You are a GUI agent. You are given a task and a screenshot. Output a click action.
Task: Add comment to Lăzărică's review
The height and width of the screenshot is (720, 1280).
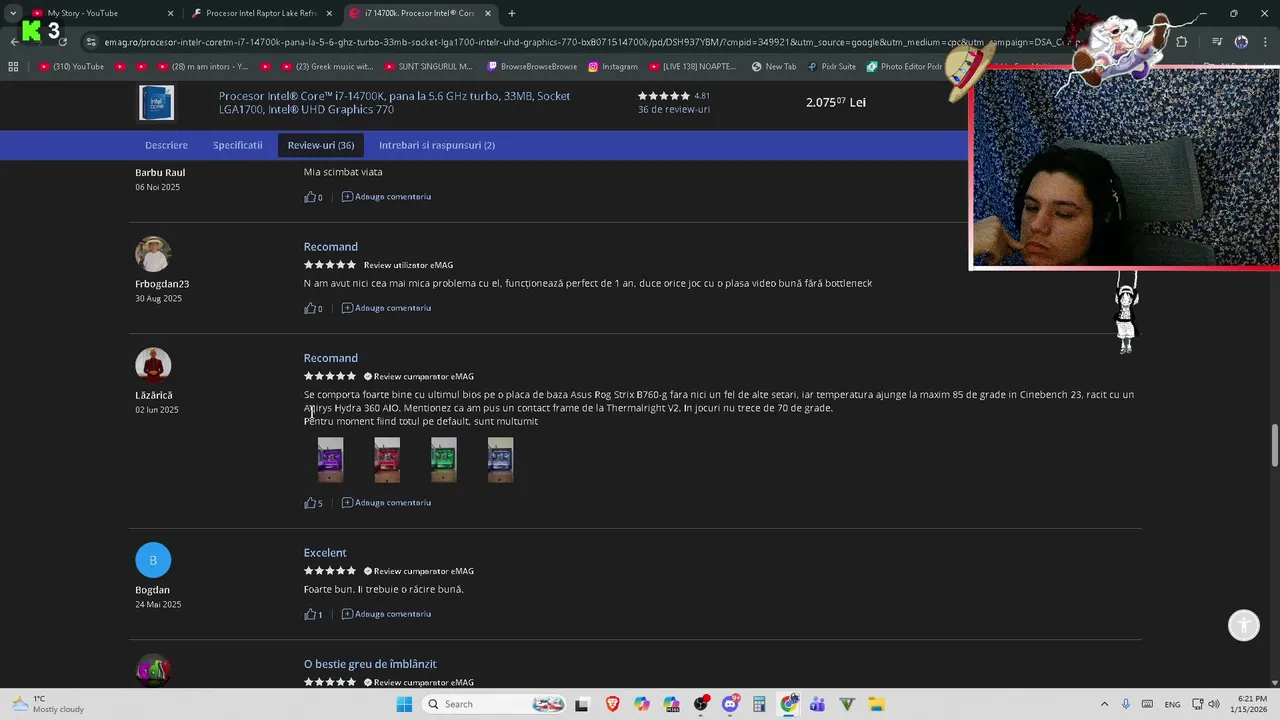click(x=386, y=503)
